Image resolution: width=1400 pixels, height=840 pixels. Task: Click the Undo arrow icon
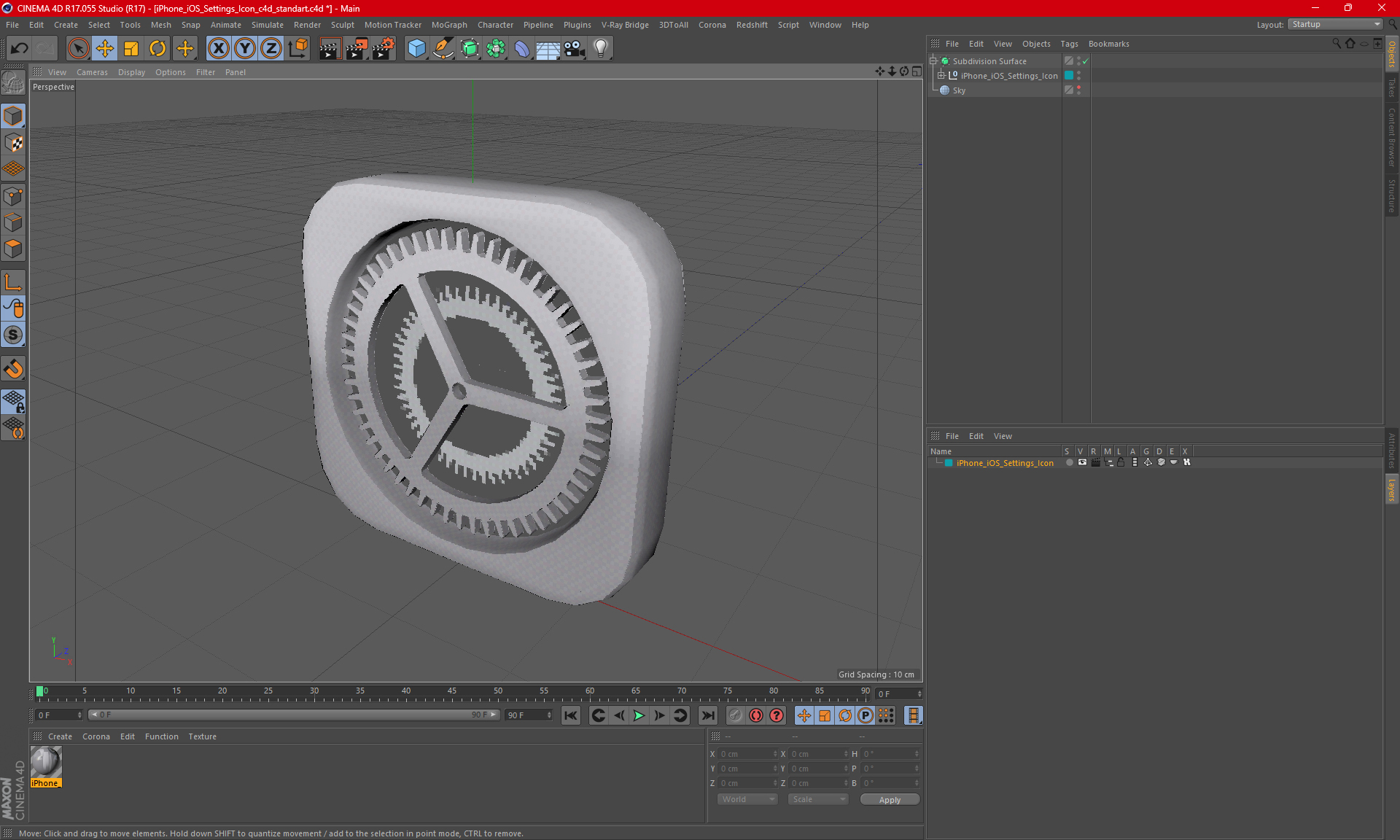[x=19, y=48]
